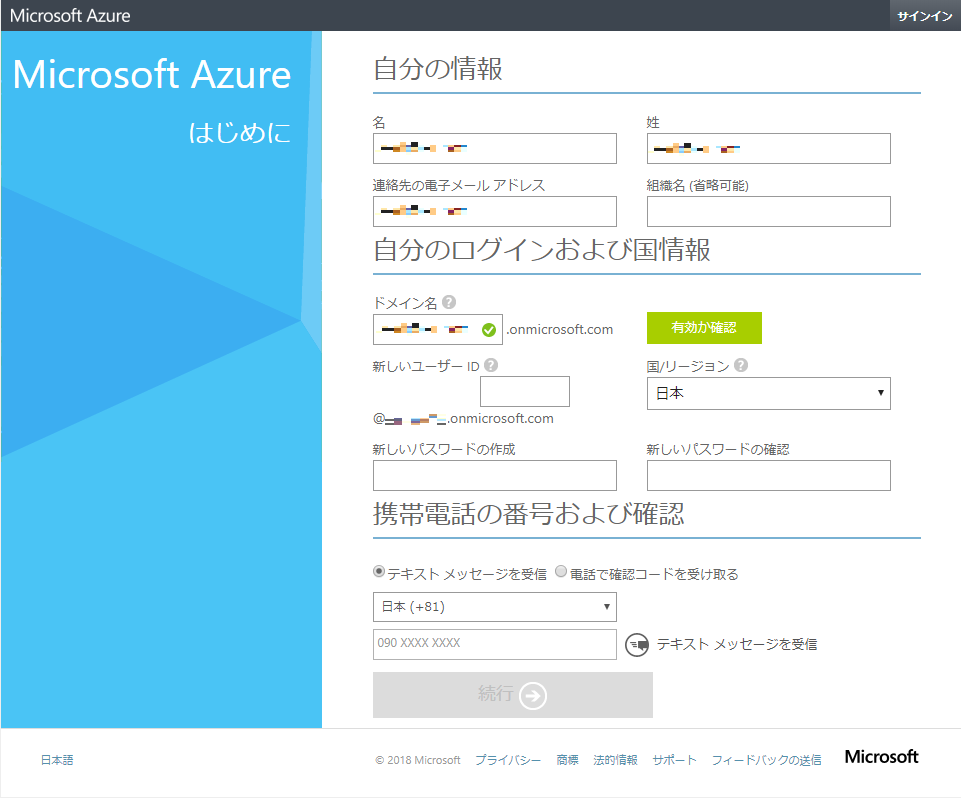Open the サポート footer link

tap(674, 760)
